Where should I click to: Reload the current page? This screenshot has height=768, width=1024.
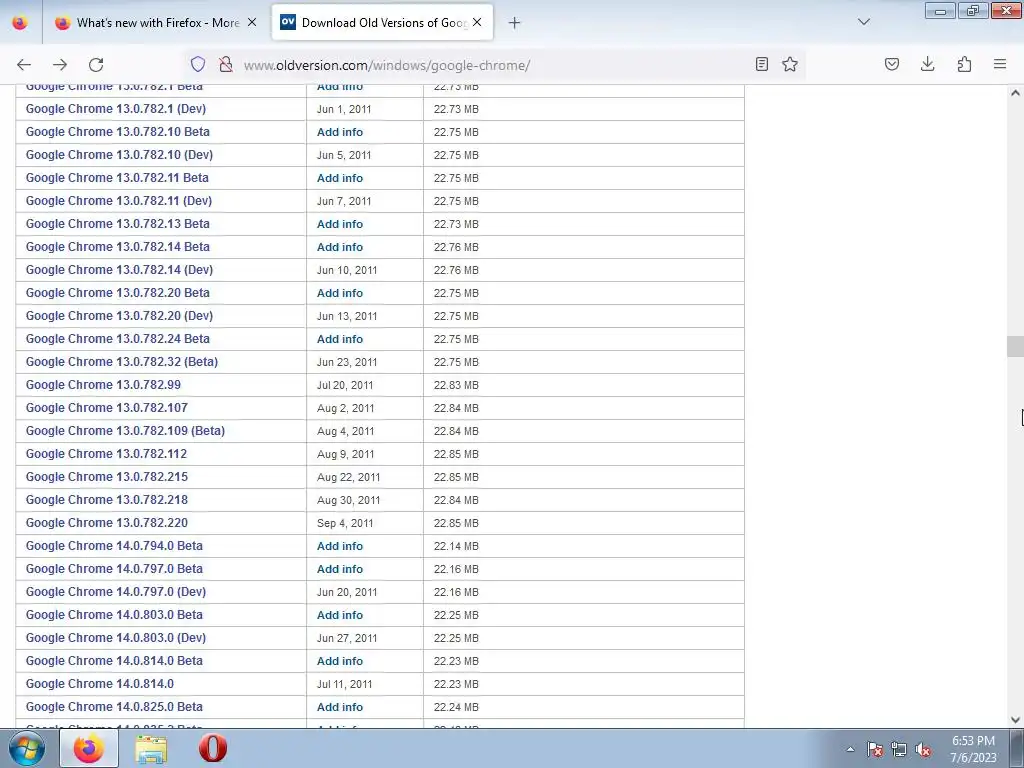(x=96, y=65)
